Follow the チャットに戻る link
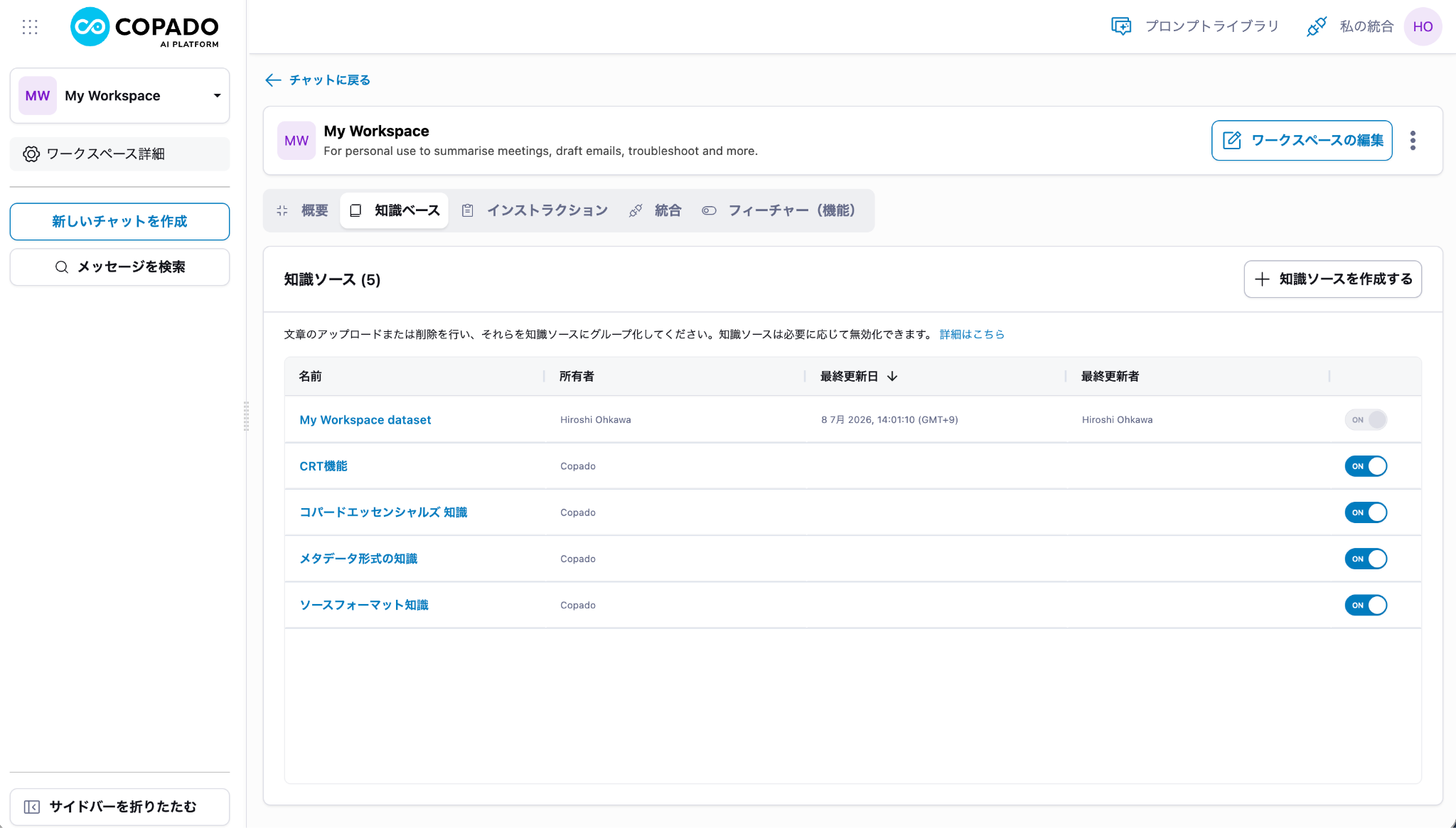This screenshot has height=828, width=1456. 329,80
